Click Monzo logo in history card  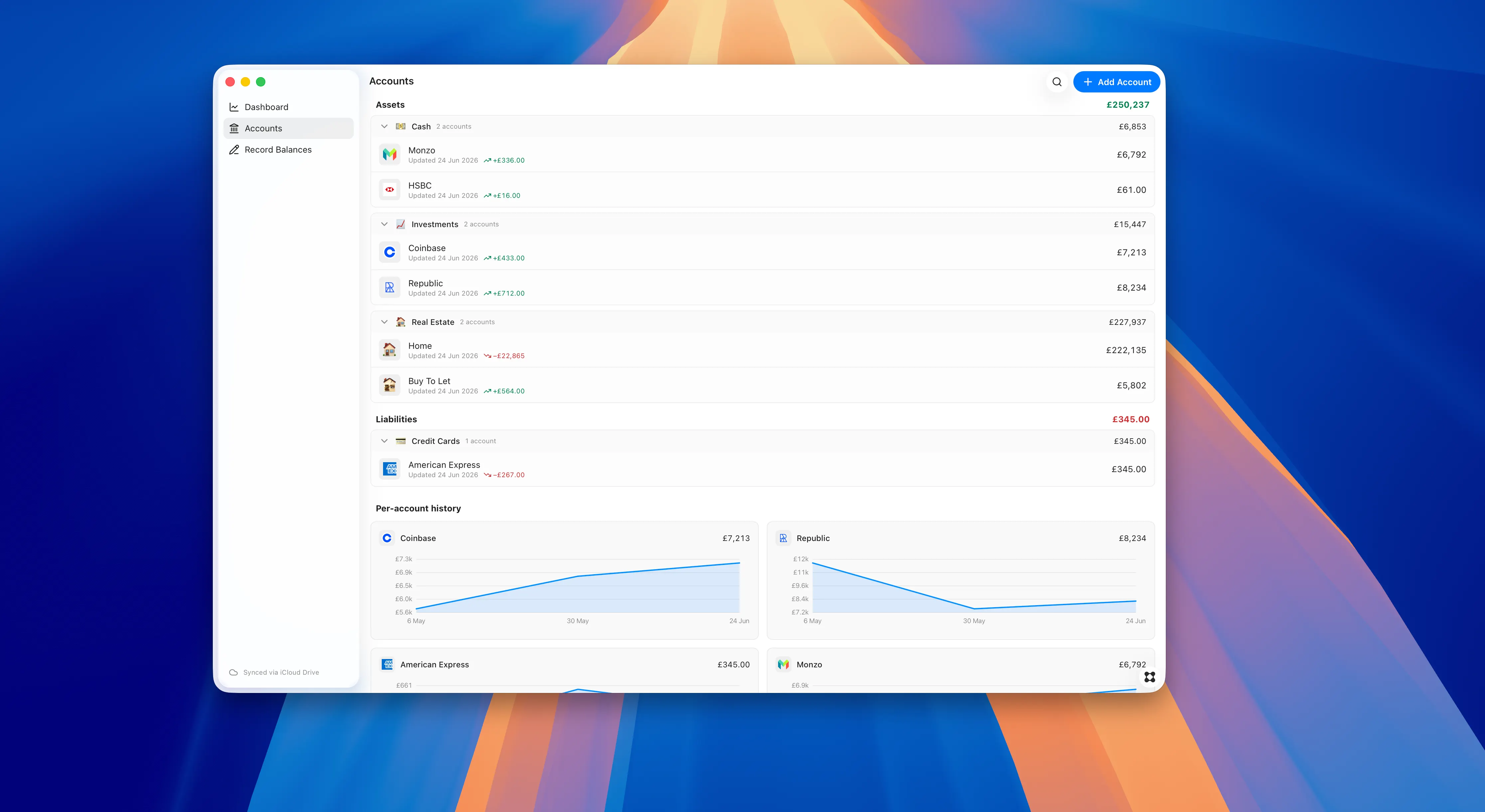pos(783,664)
